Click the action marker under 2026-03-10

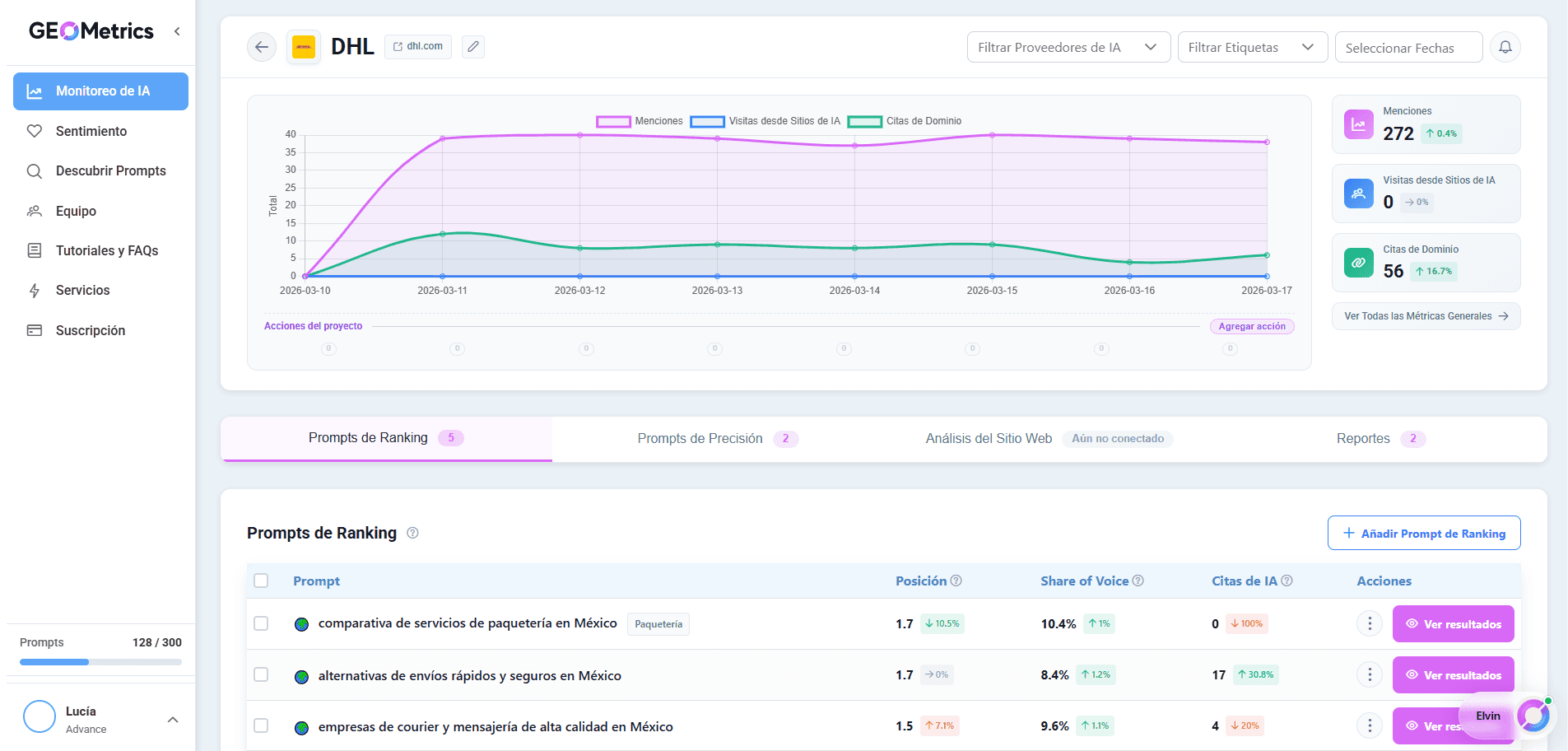328,348
